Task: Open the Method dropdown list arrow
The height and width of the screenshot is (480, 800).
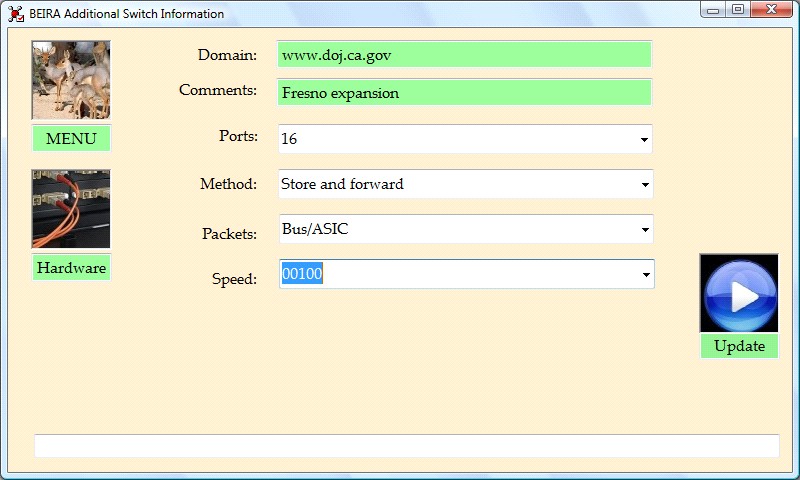Action: [644, 185]
